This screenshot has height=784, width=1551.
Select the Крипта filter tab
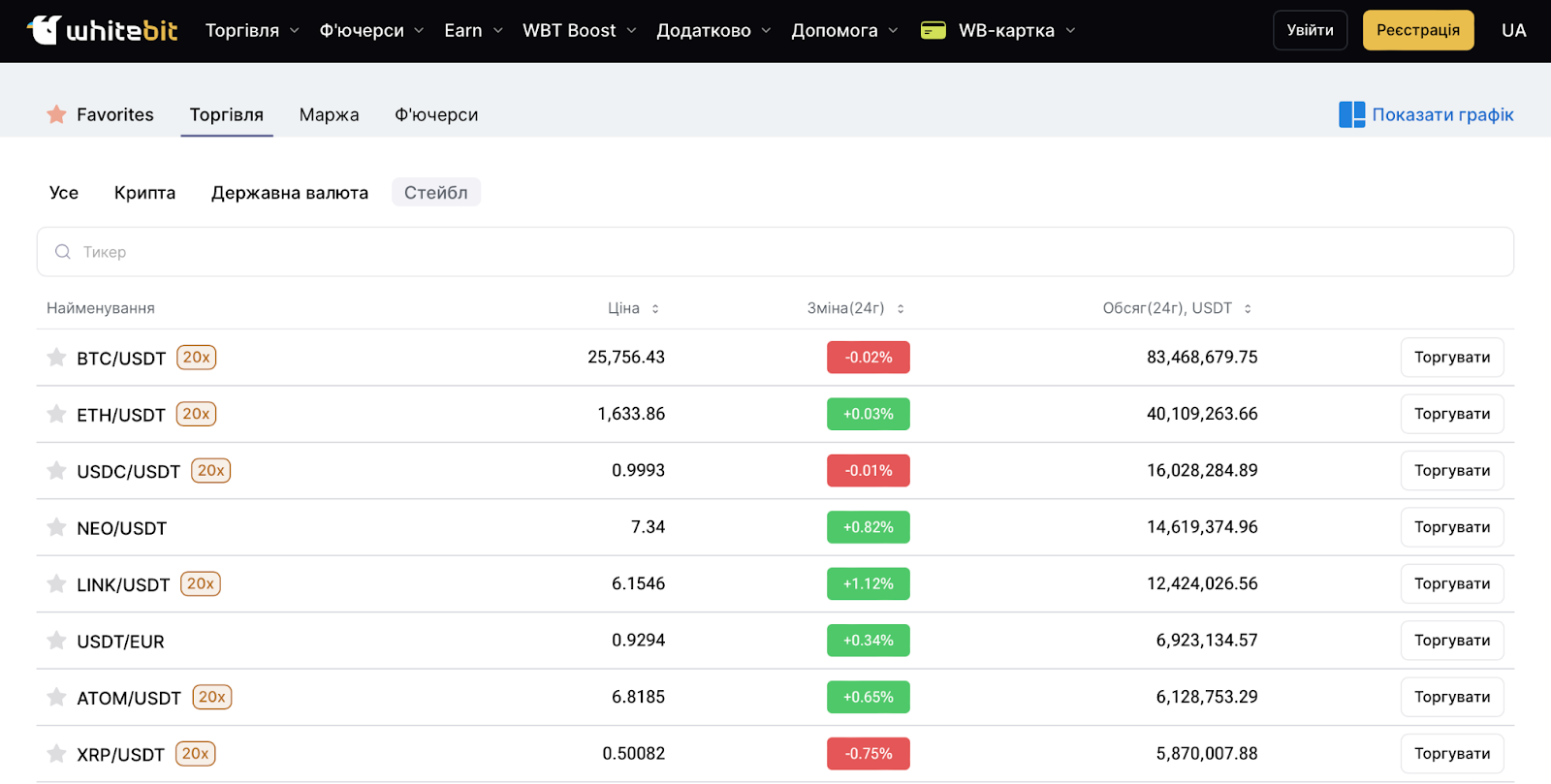coord(144,193)
